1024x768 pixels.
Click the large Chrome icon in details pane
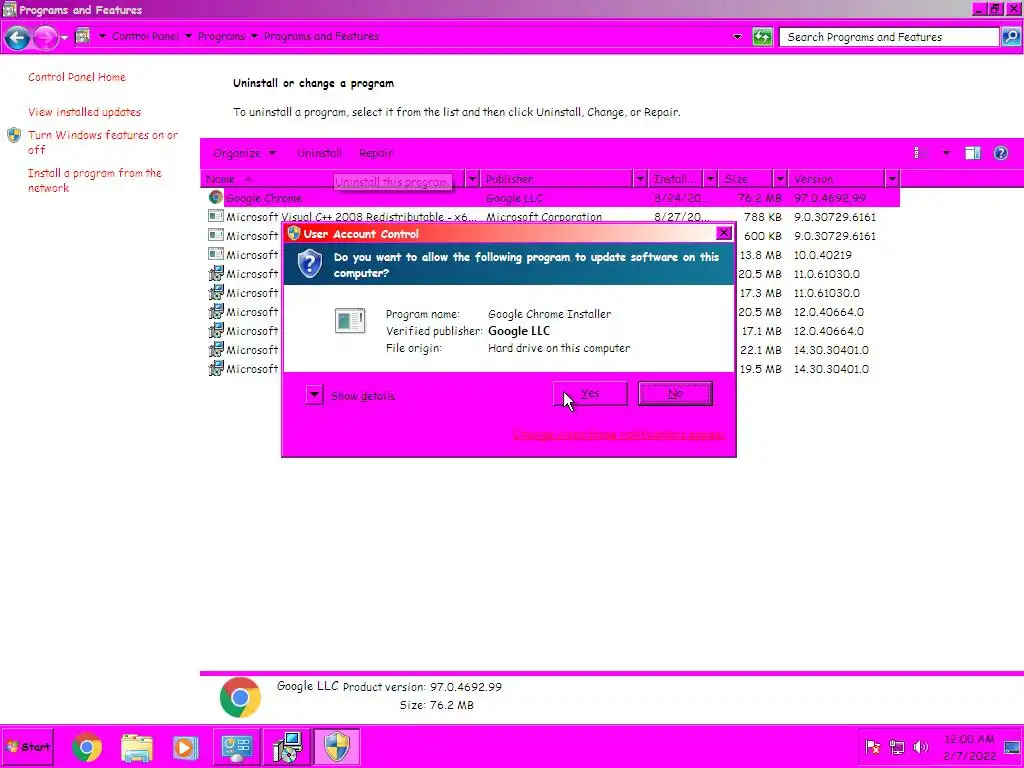coord(240,697)
